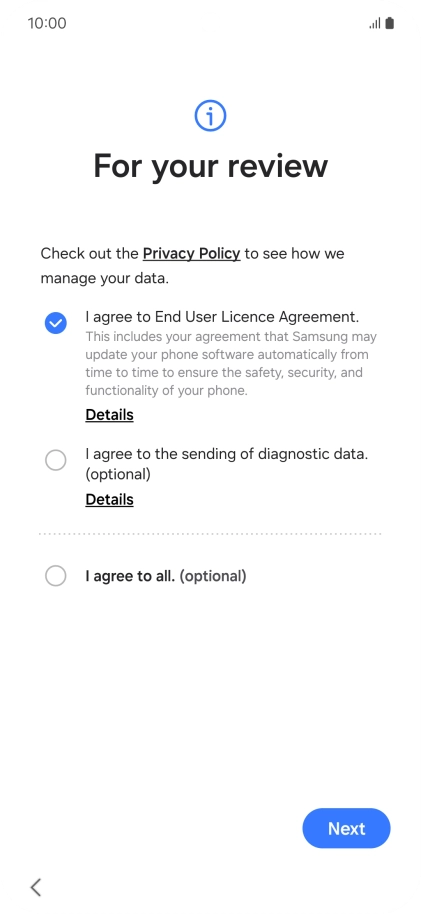Open Details under diagnostic data option

(x=110, y=500)
